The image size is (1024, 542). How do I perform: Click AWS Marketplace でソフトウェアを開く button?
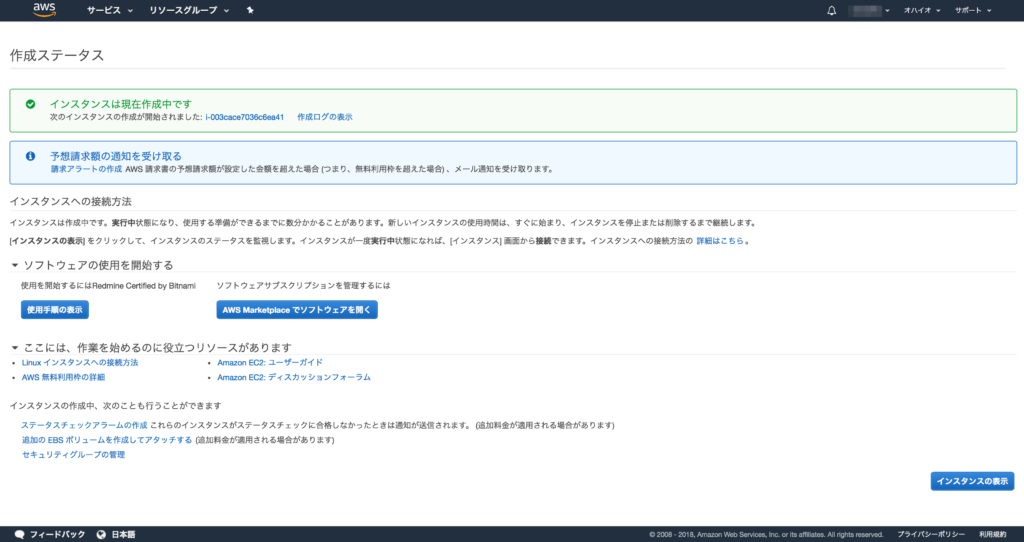click(297, 310)
